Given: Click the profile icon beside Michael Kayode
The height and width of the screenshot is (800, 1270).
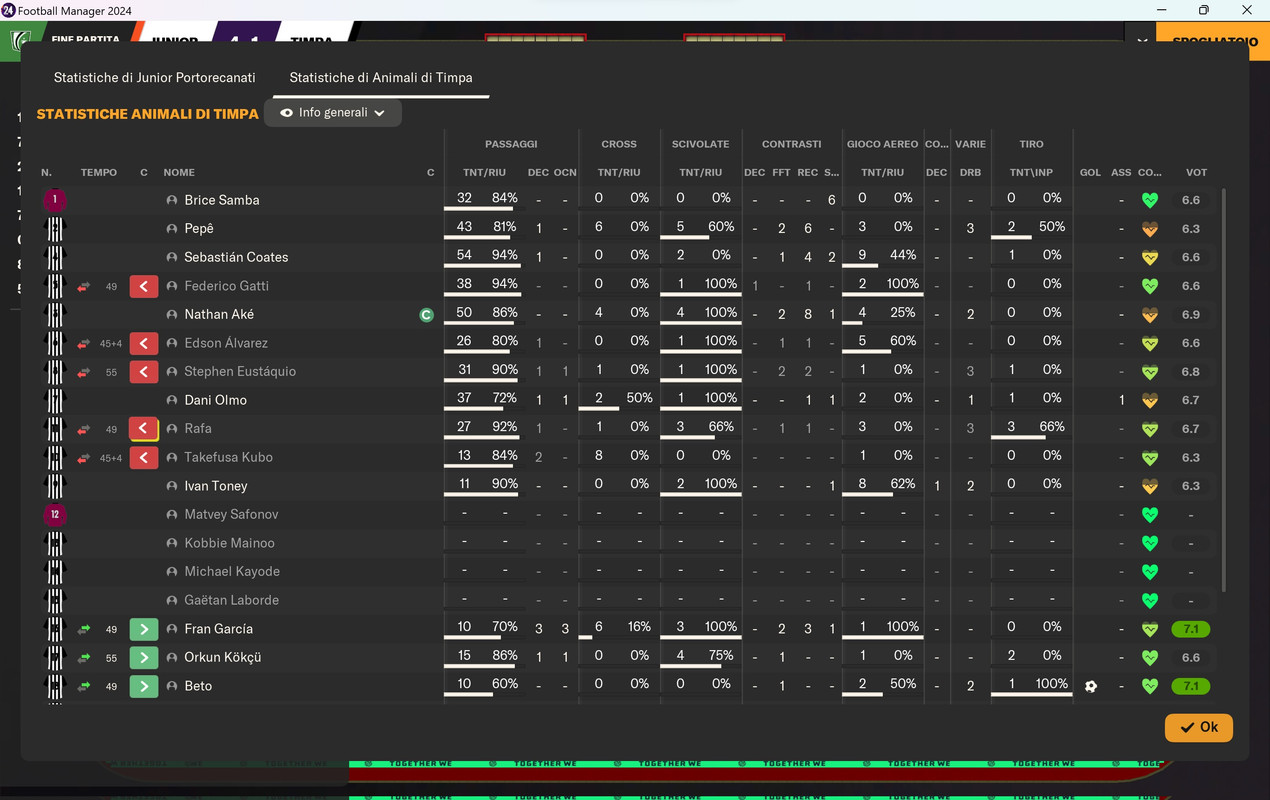Looking at the screenshot, I should (x=172, y=572).
